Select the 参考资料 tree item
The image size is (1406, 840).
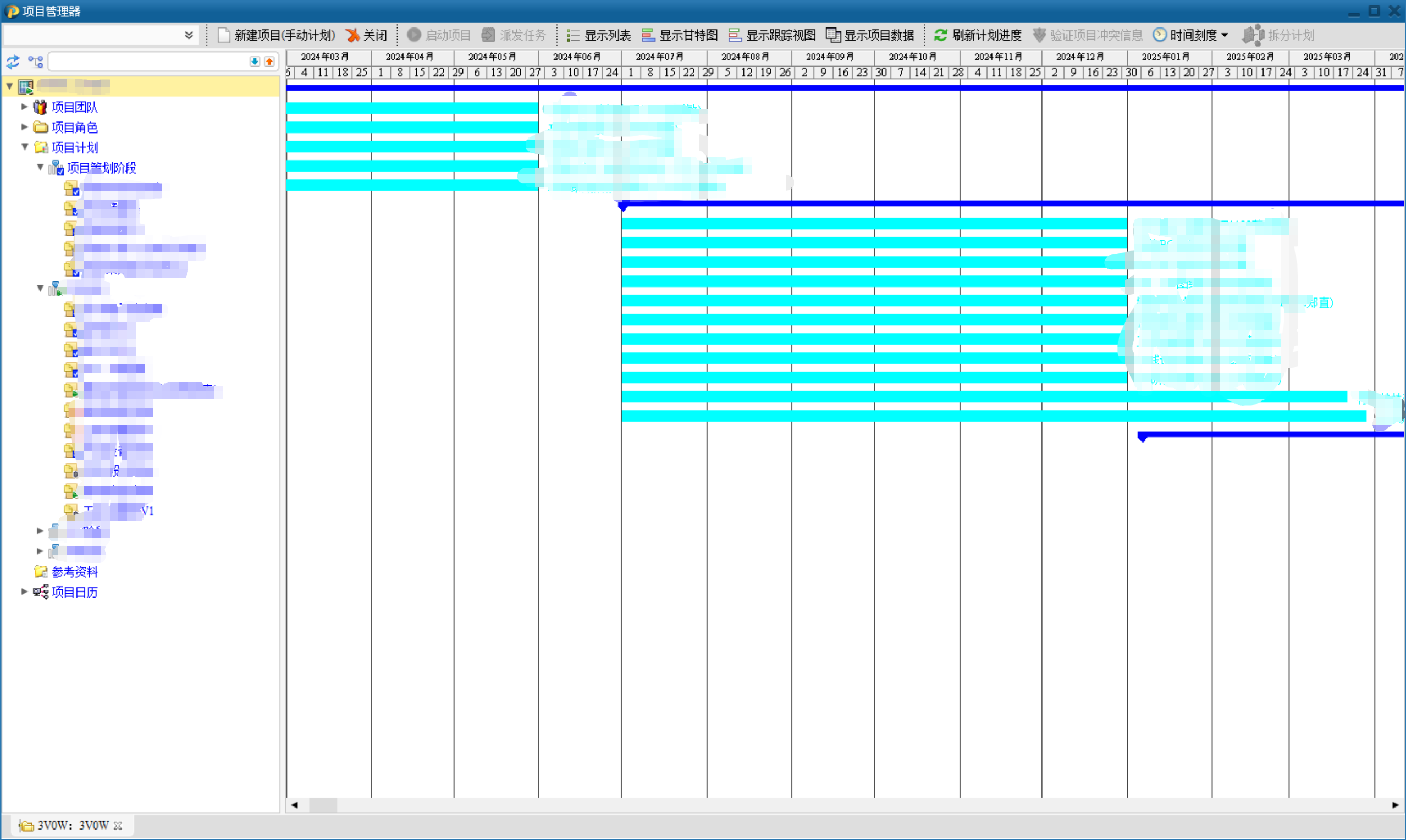tap(75, 572)
